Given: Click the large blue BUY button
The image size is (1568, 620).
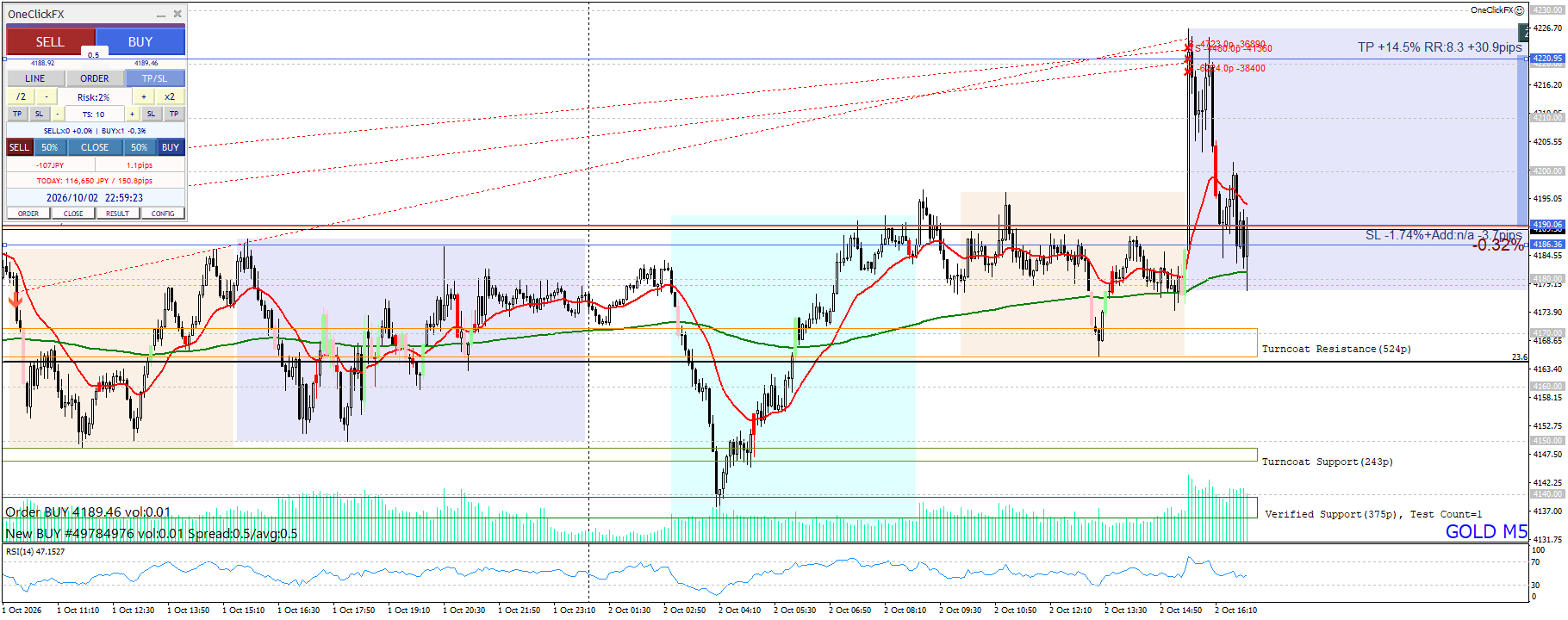Looking at the screenshot, I should [140, 41].
